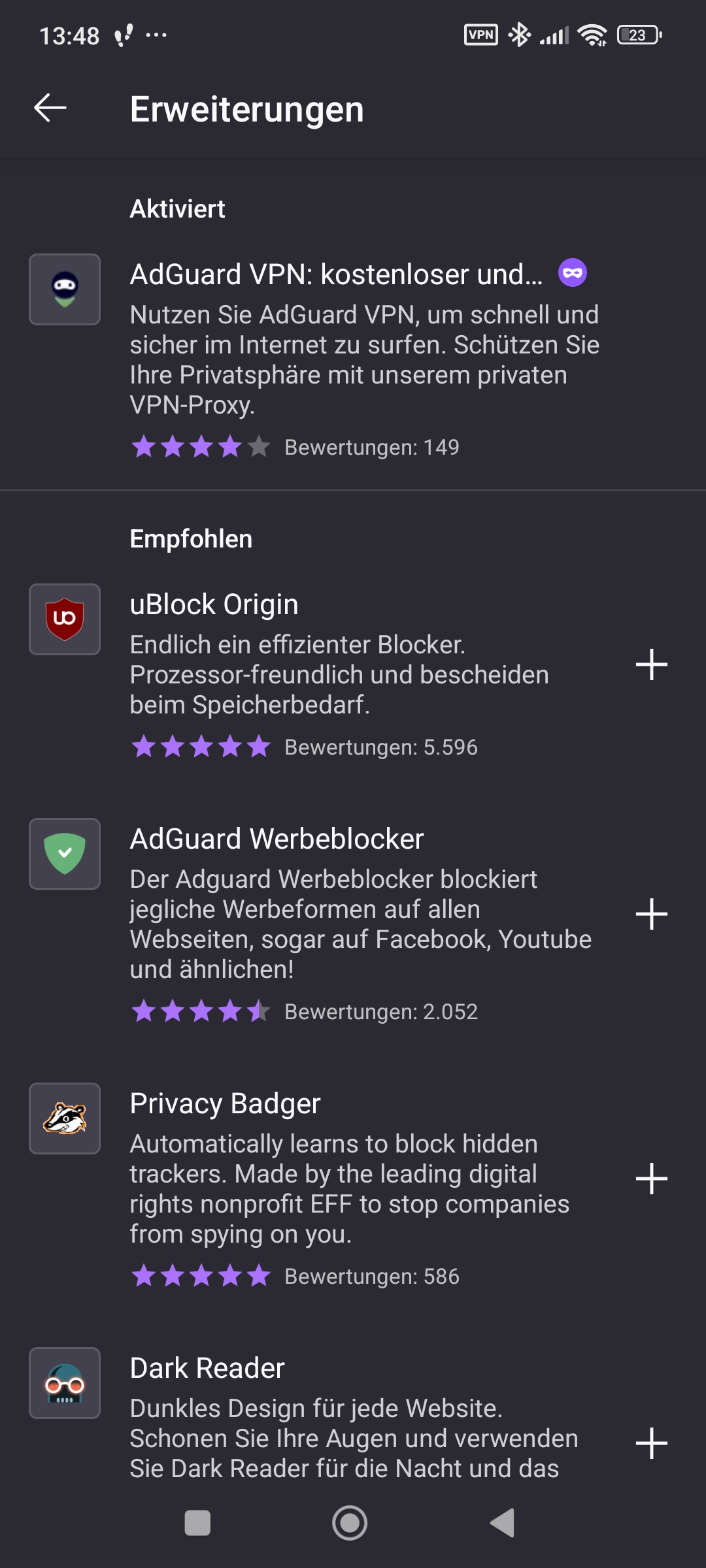Tap the uBlock Origin reviews count 5.596
The width and height of the screenshot is (706, 1568).
tap(381, 747)
